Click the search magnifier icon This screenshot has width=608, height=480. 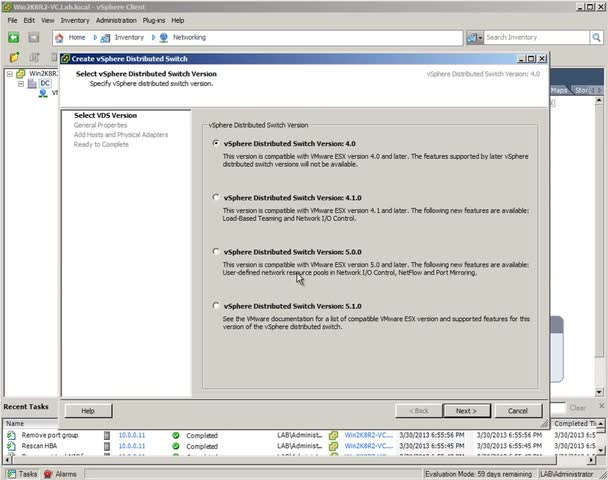tap(596, 38)
